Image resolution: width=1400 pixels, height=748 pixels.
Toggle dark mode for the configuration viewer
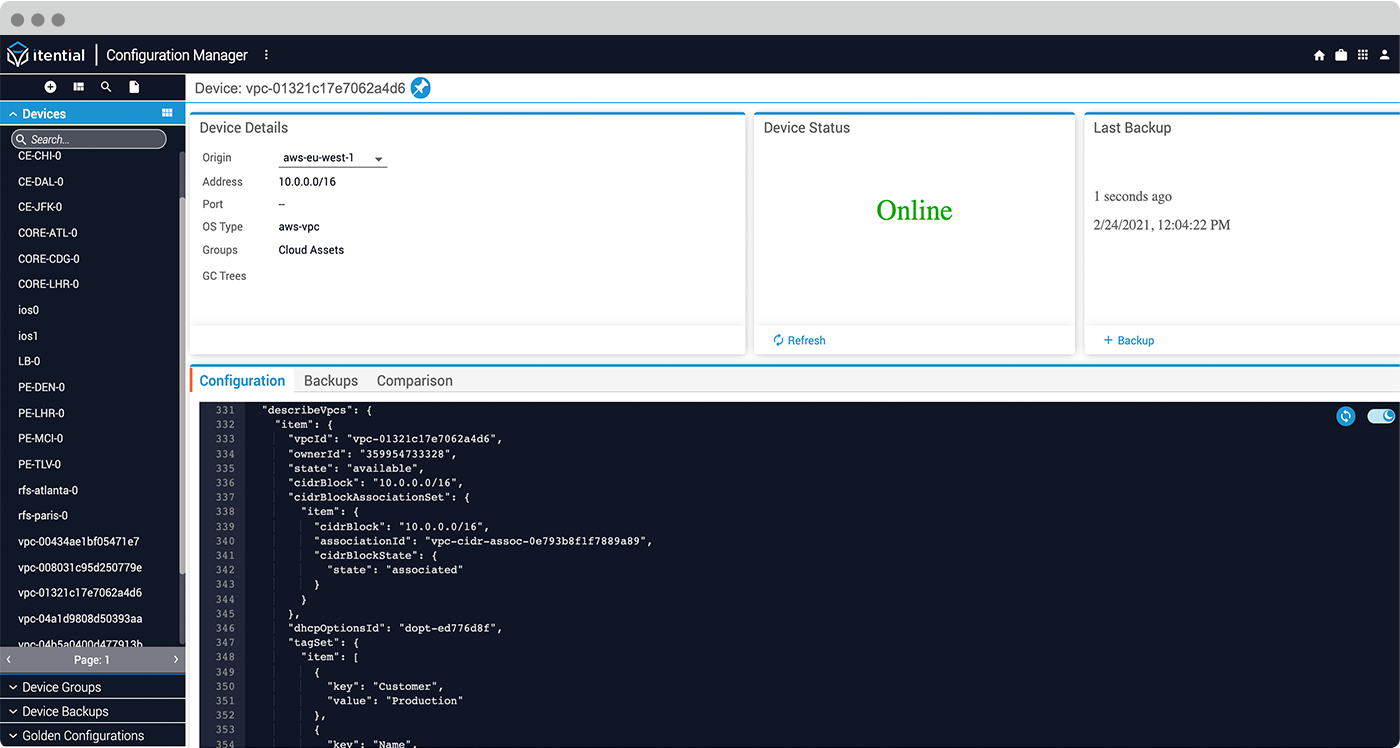[x=1381, y=416]
